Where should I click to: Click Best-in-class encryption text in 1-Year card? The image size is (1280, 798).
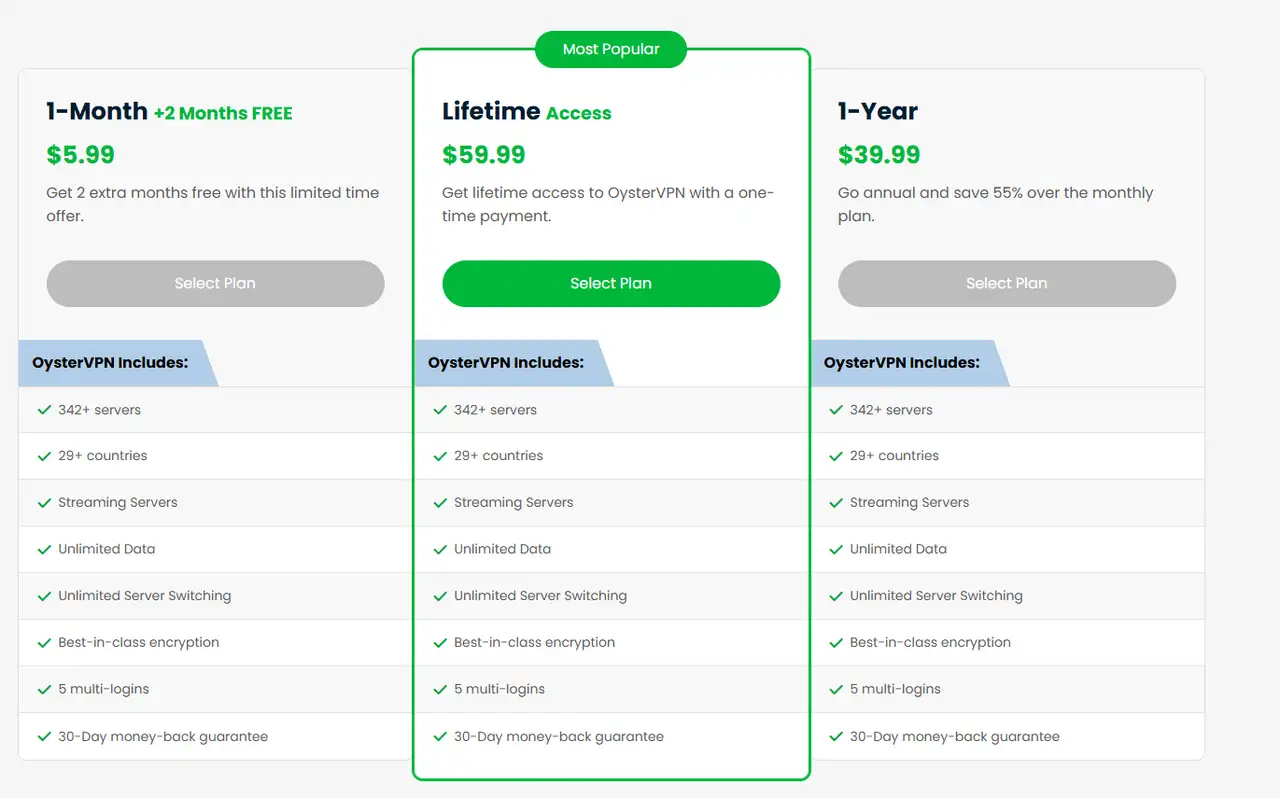(930, 643)
